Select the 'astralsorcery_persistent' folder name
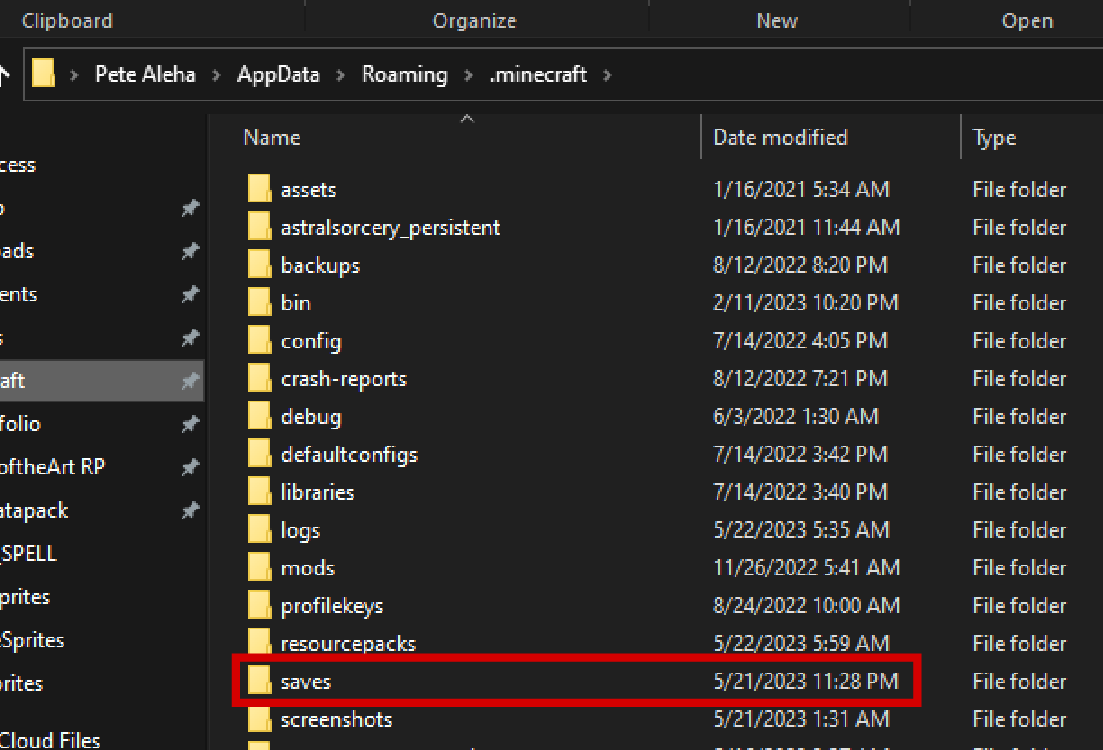Image resolution: width=1103 pixels, height=750 pixels. [x=390, y=227]
